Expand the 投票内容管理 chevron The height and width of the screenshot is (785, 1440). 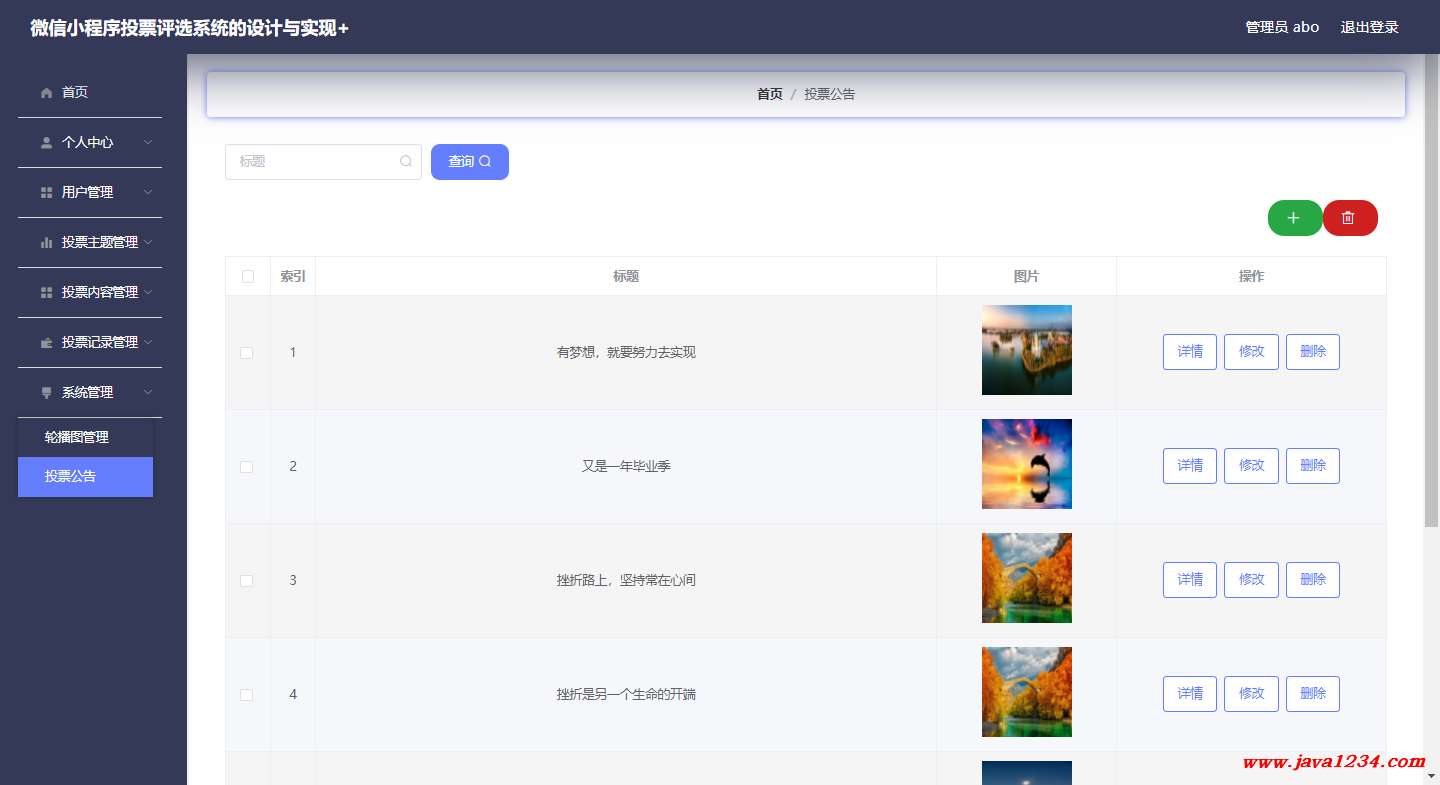(x=148, y=293)
